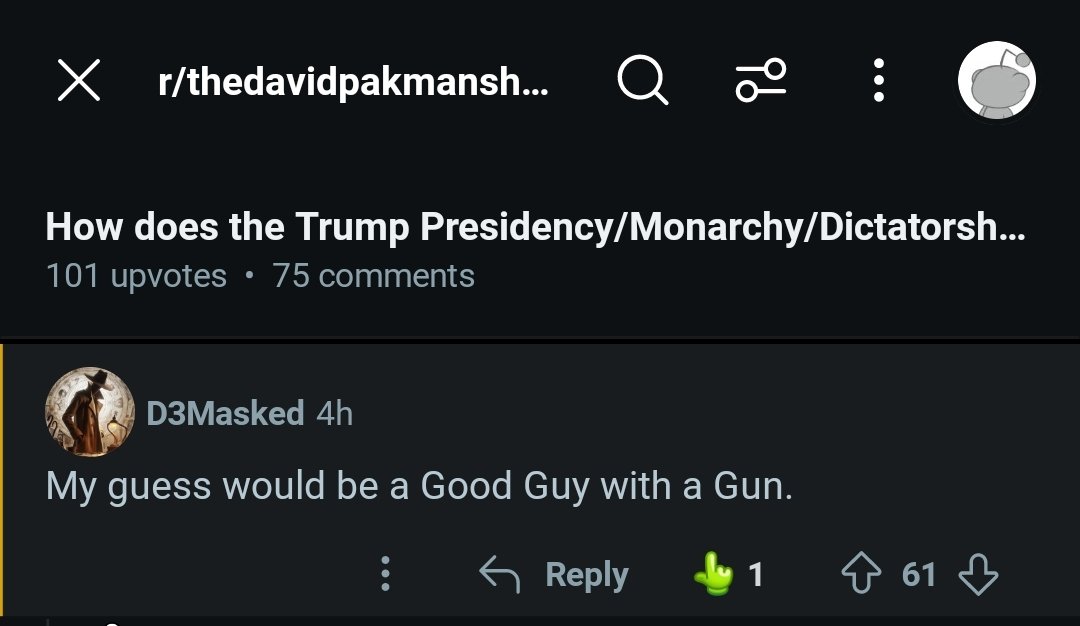
Task: Open the D3Masked username profile
Action: pos(225,413)
